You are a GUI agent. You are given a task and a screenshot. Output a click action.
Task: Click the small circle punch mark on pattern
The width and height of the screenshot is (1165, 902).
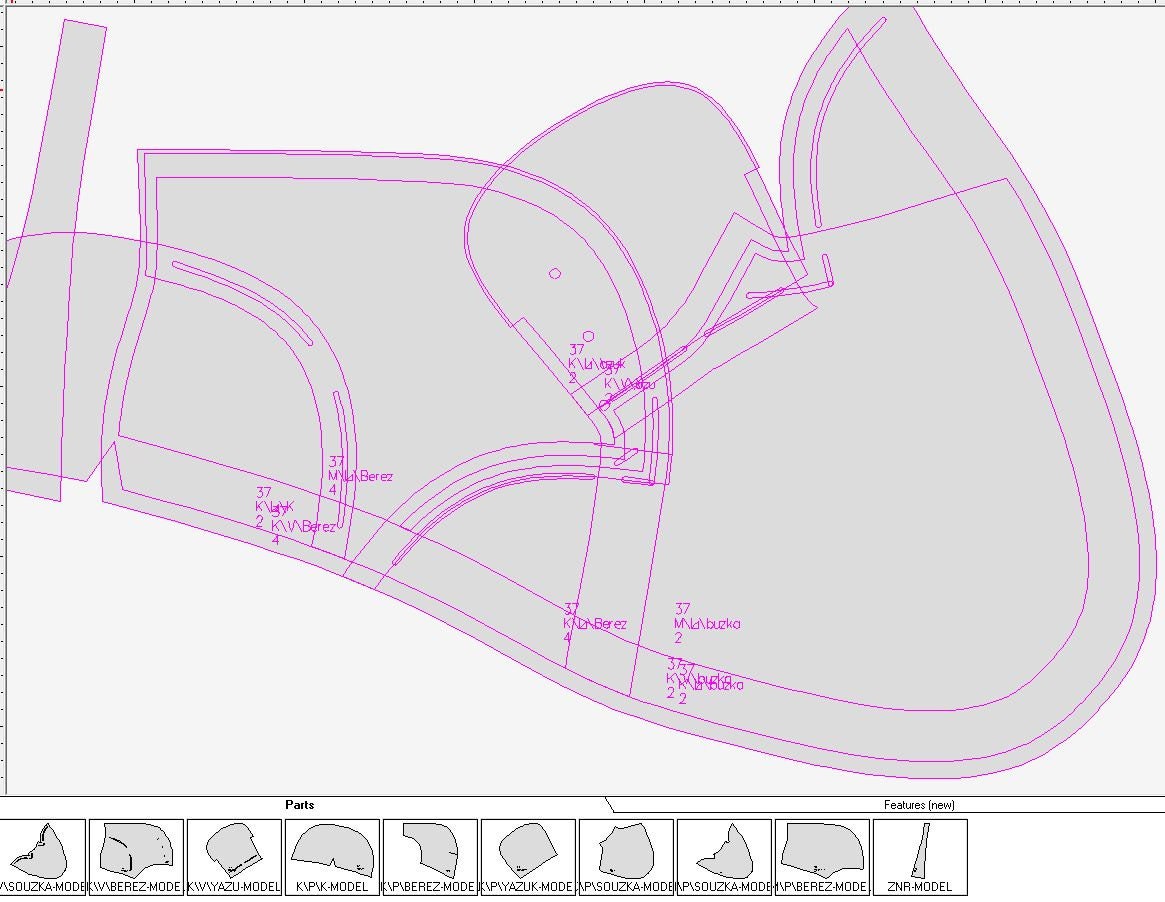tap(554, 271)
